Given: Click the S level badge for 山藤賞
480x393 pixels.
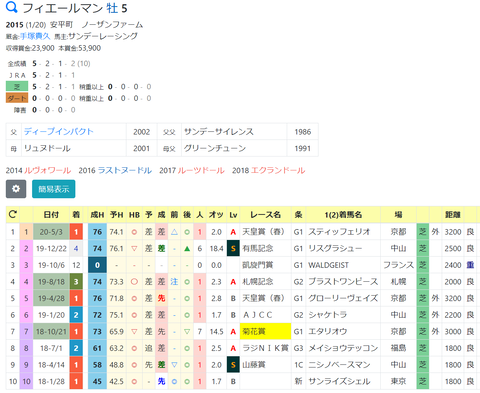Looking at the screenshot, I should (x=233, y=365).
